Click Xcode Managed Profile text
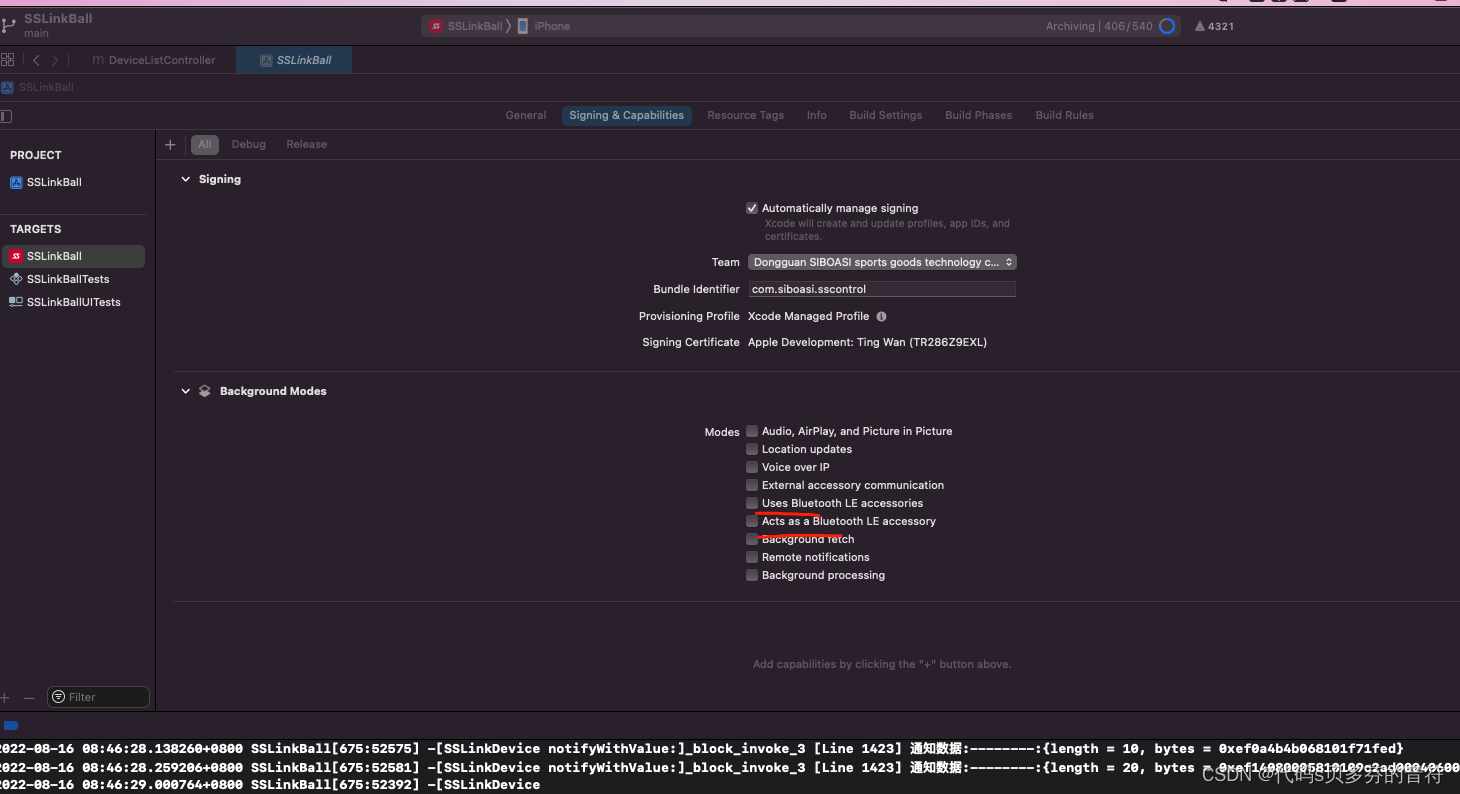This screenshot has width=1460, height=794. pyautogui.click(x=808, y=316)
